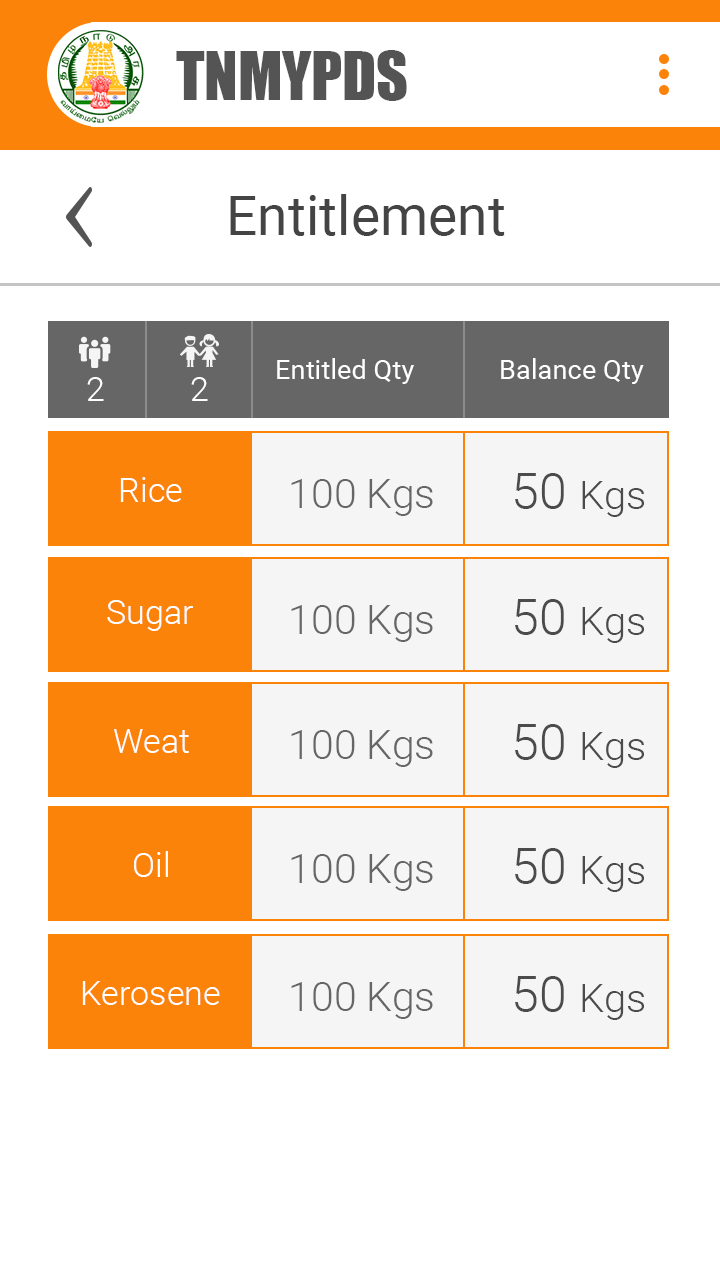The width and height of the screenshot is (720, 1280).
Task: Tap the children count icon
Action: pos(199,352)
